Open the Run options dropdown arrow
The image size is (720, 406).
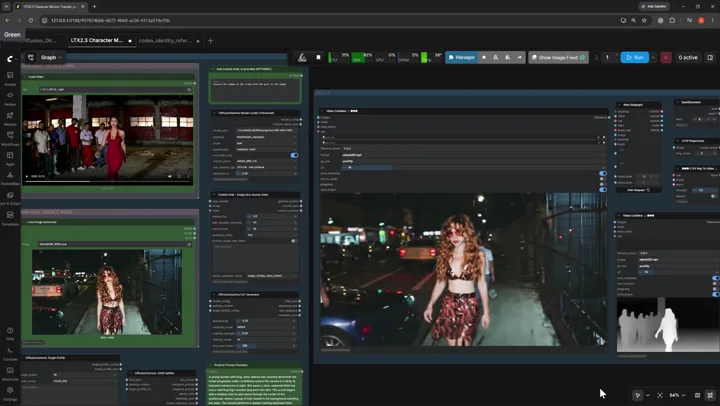click(x=653, y=57)
